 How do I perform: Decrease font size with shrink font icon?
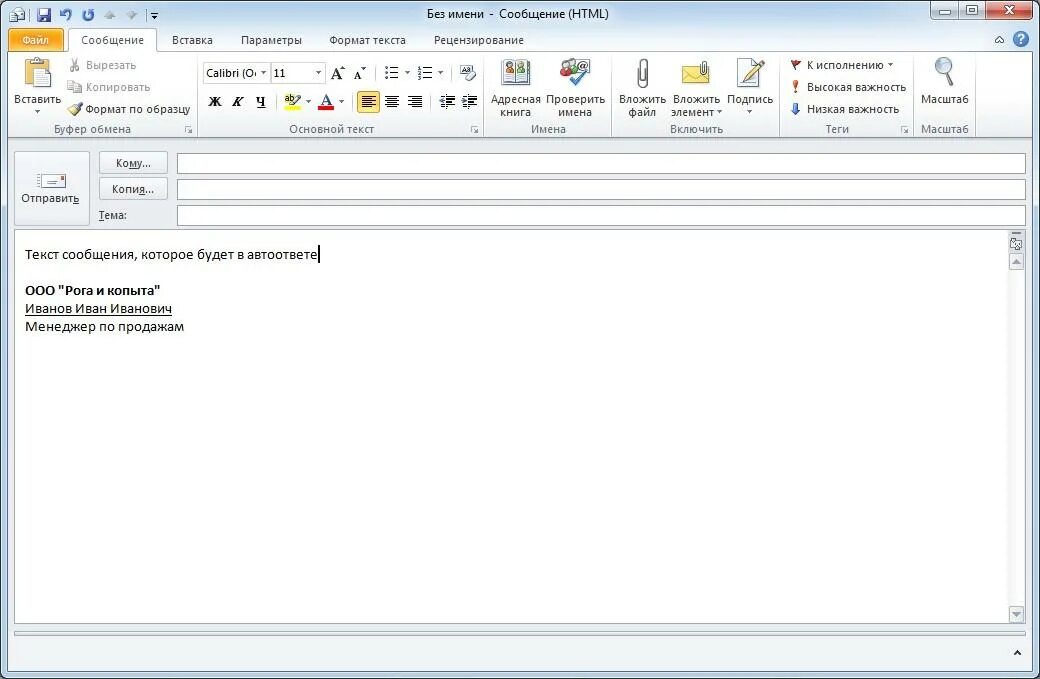coord(359,73)
